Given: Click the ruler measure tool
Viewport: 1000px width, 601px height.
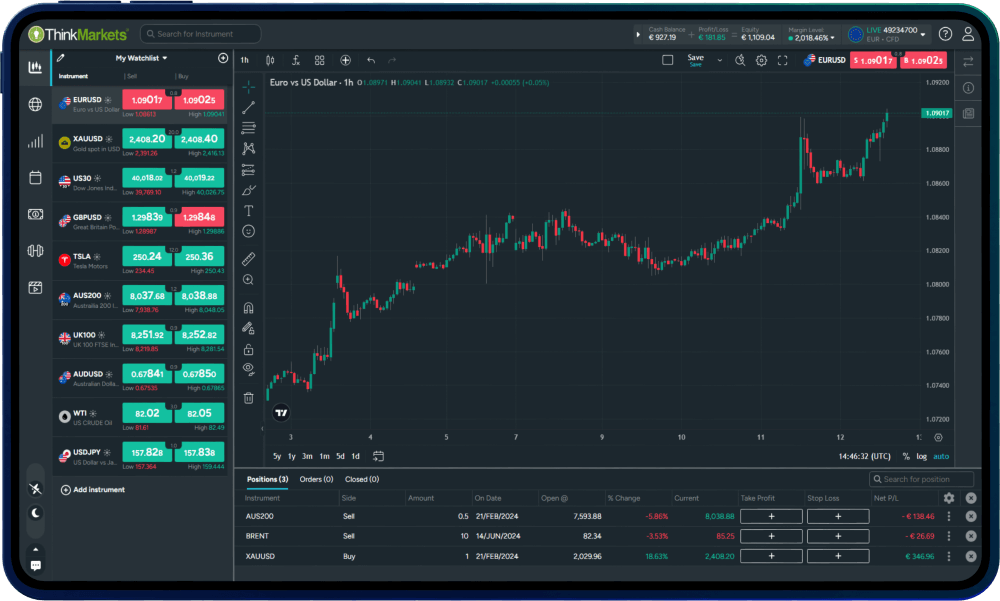Looking at the screenshot, I should (248, 258).
